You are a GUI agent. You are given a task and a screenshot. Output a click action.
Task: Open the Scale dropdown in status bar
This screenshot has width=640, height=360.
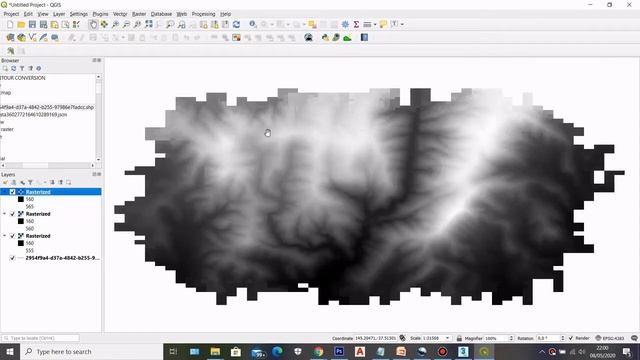tap(447, 338)
